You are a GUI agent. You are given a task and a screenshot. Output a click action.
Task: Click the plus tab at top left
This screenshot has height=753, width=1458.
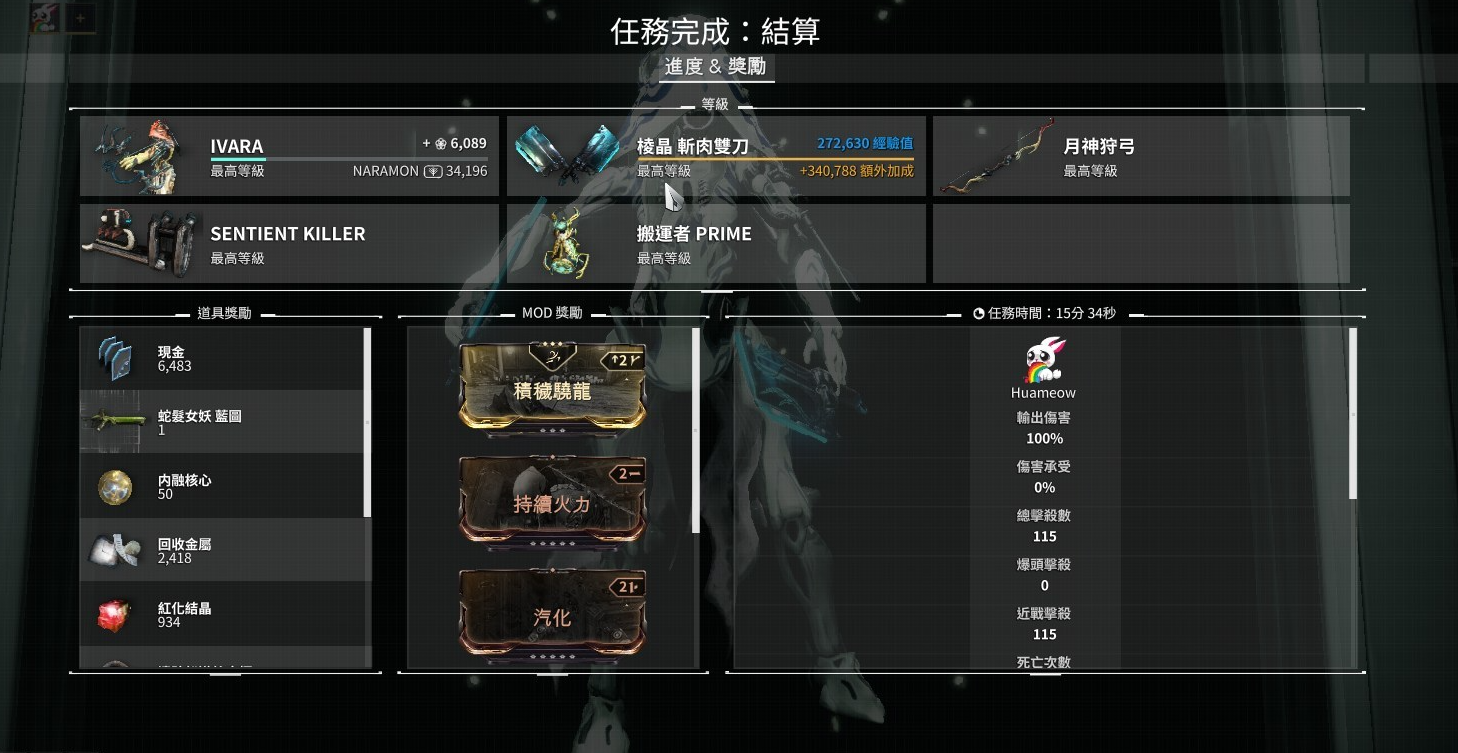click(80, 17)
